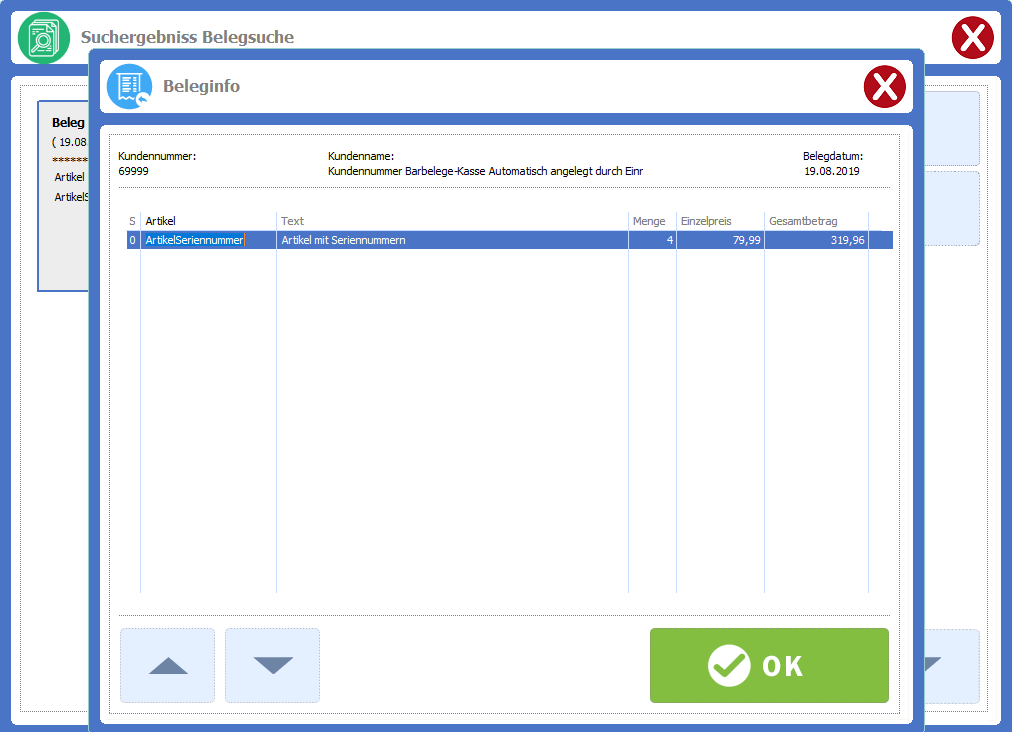Image resolution: width=1018 pixels, height=732 pixels.
Task: Confirm with the green OK button
Action: point(768,665)
